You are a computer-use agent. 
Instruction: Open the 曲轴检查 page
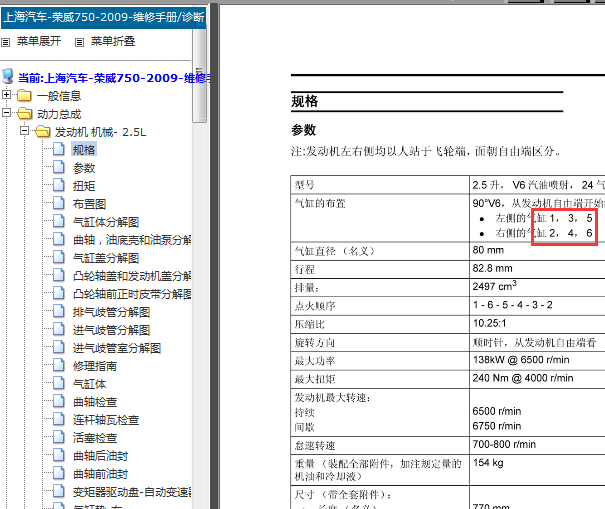pyautogui.click(x=95, y=402)
